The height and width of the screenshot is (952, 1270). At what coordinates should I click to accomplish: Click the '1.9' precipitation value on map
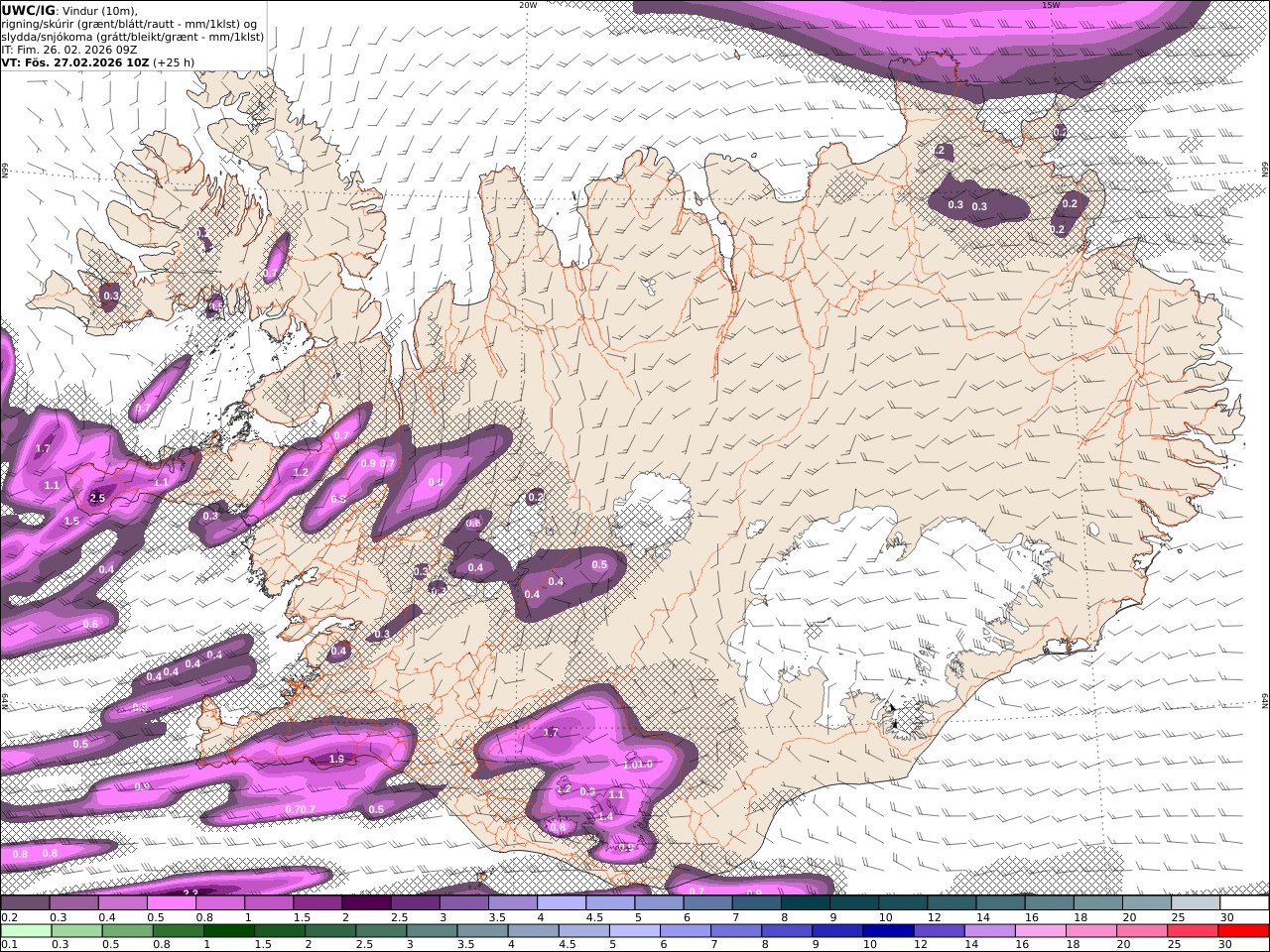coord(336,759)
